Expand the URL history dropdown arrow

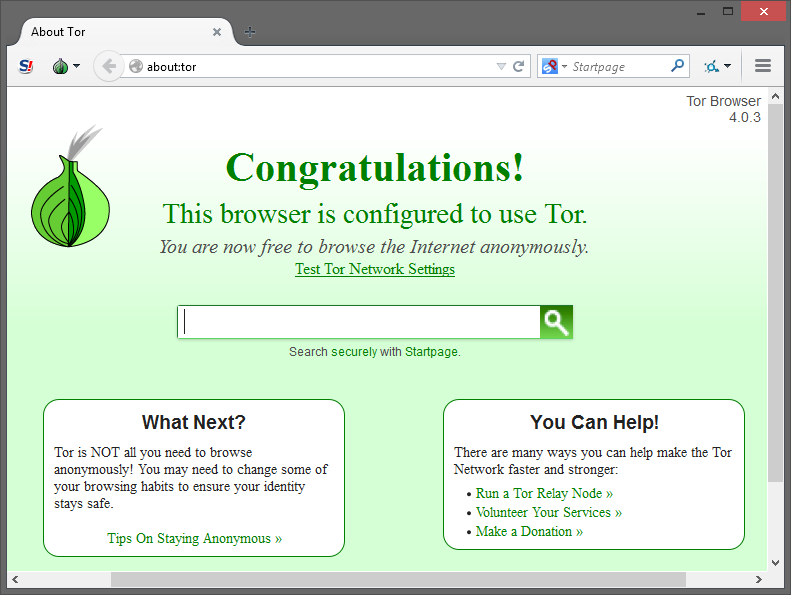501,67
